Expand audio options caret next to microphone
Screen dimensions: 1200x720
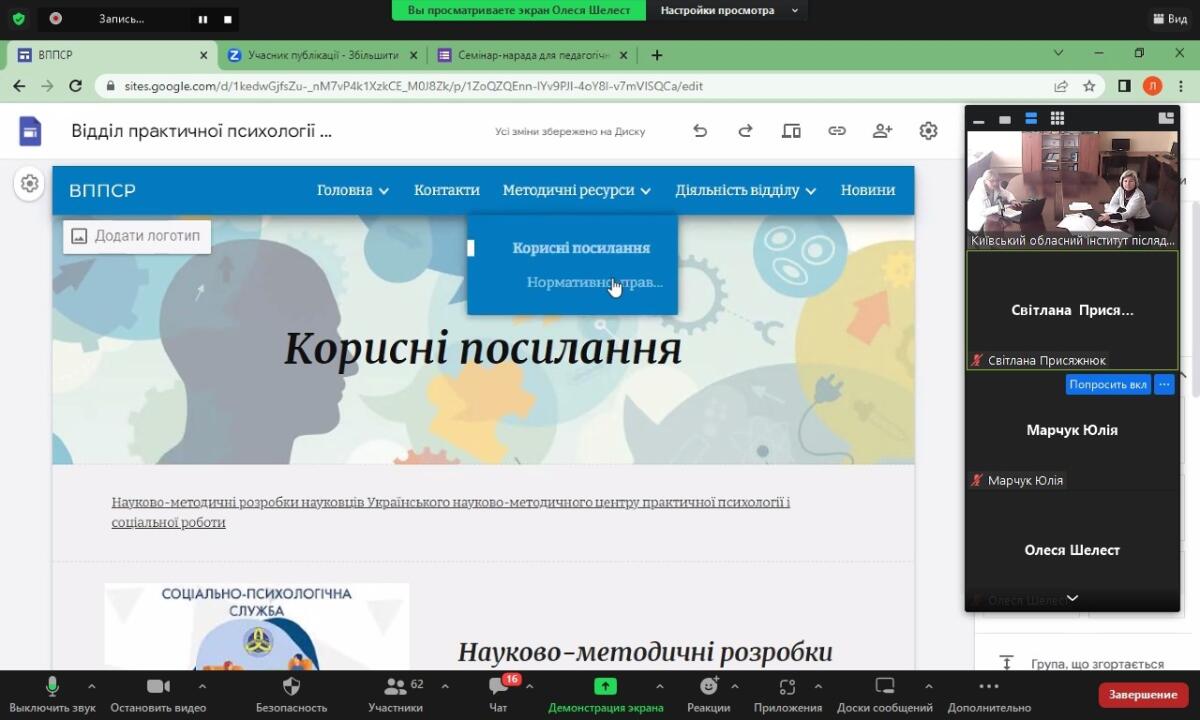click(92, 686)
